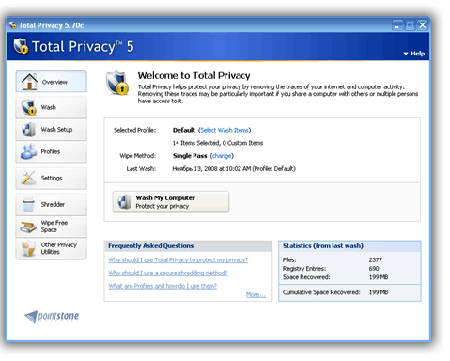Click the Frequently Asked Questions heading

coord(151,246)
